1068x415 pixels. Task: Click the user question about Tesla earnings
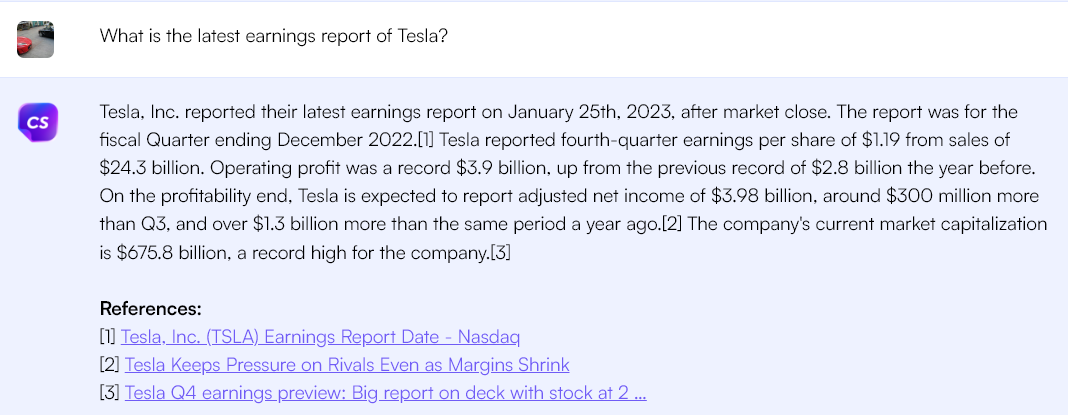pos(273,37)
